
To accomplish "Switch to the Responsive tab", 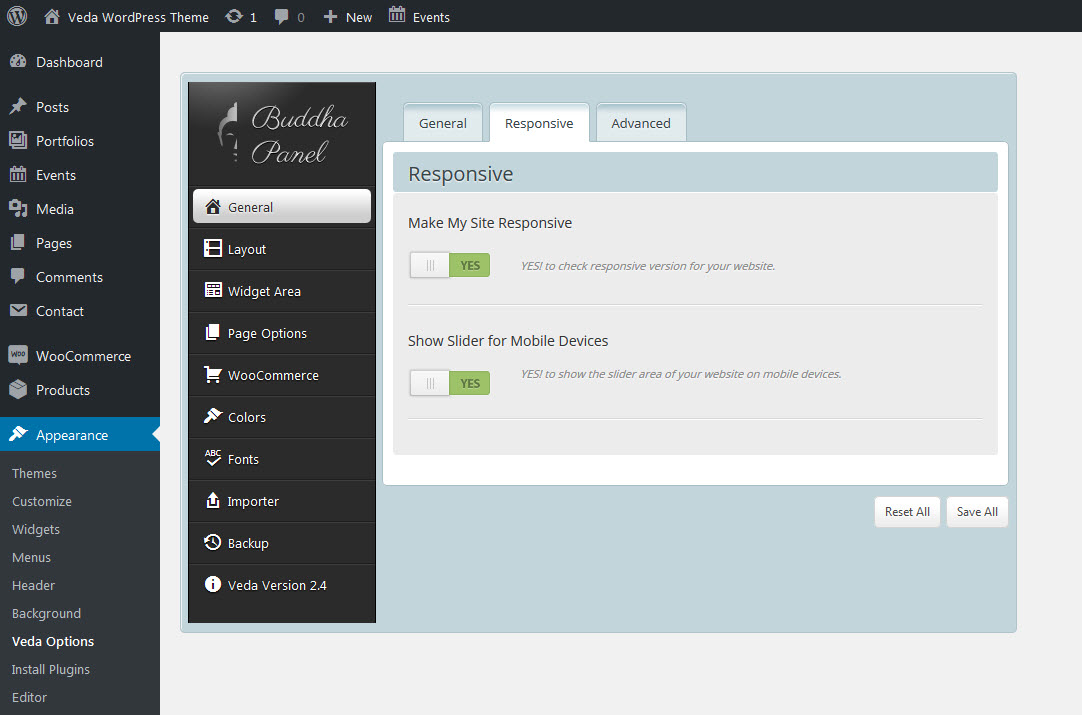I will 539,124.
